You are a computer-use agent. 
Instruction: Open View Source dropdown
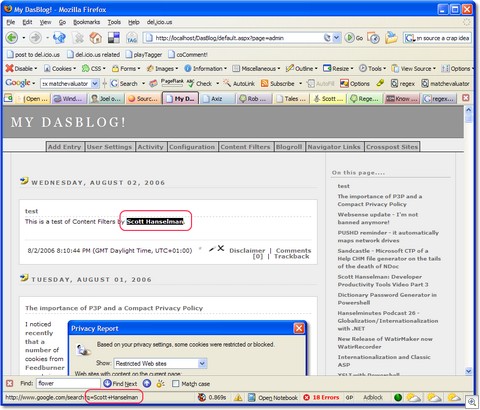tap(414, 69)
